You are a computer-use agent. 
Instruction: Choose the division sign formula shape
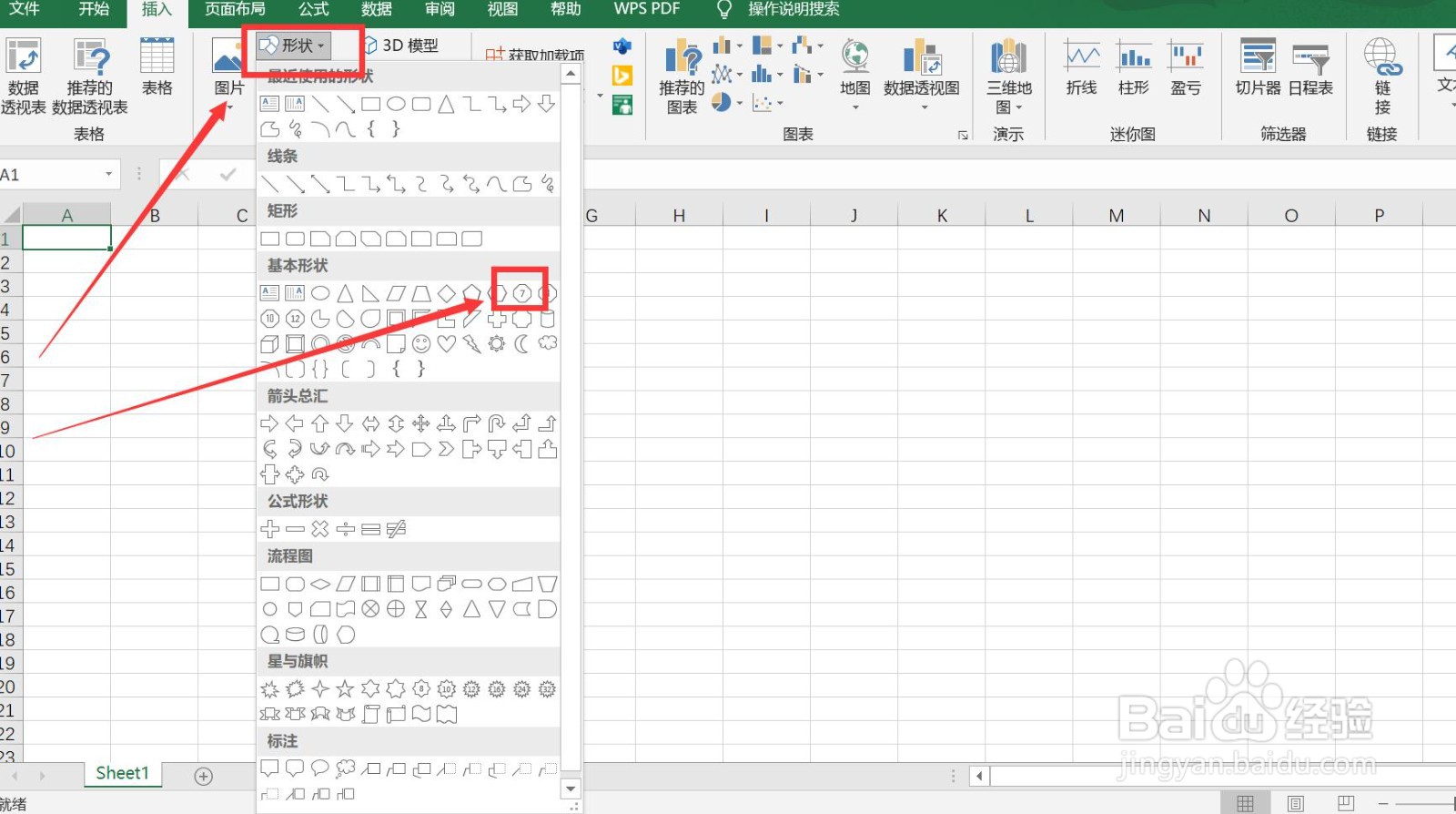coord(345,529)
